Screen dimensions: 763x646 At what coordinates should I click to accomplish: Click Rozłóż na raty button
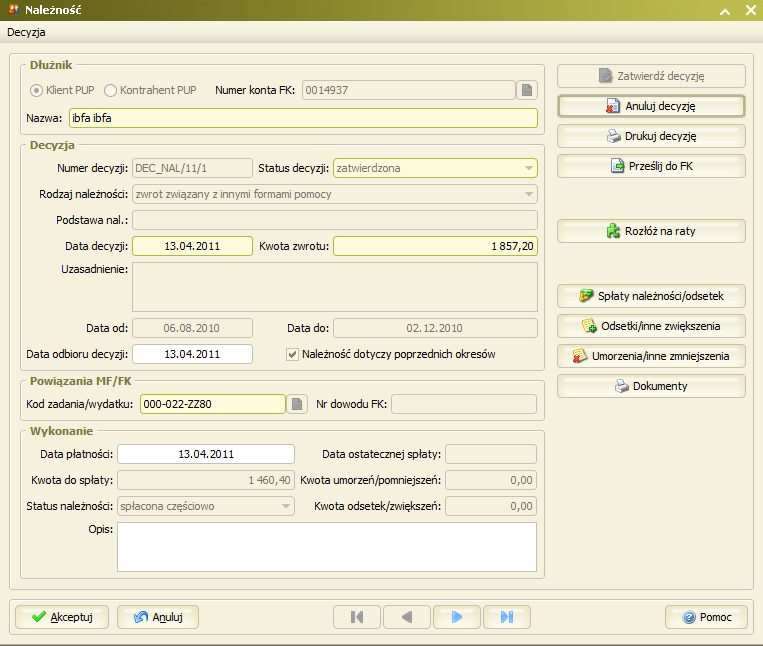(651, 231)
